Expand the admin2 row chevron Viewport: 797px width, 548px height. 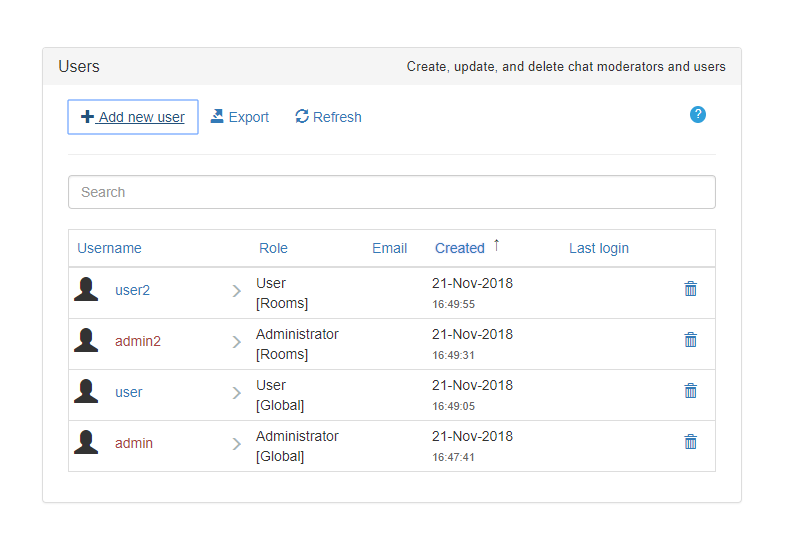[x=237, y=342]
